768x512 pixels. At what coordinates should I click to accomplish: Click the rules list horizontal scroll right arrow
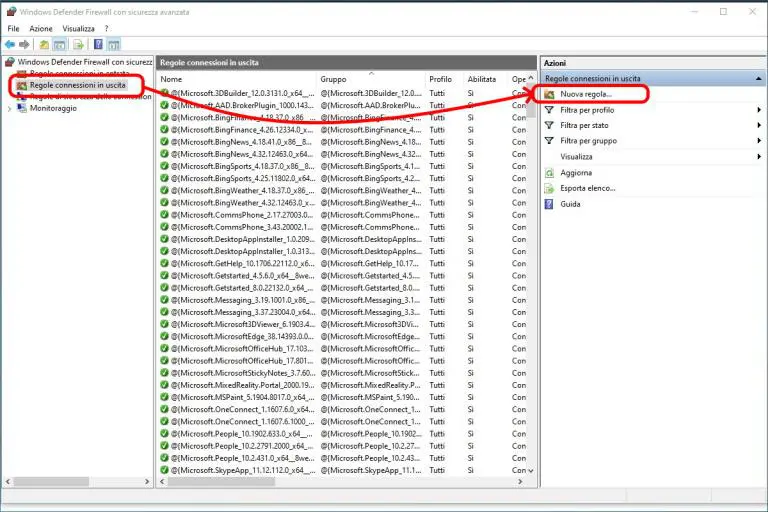[520, 482]
